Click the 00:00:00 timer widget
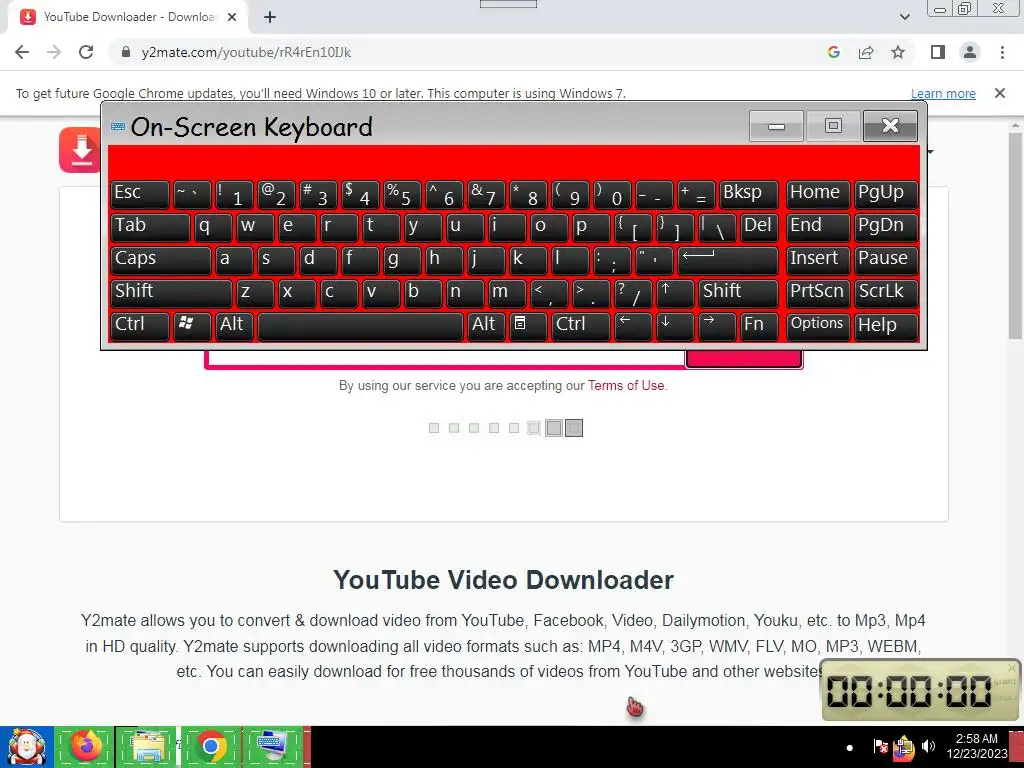The image size is (1024, 768). 921,690
